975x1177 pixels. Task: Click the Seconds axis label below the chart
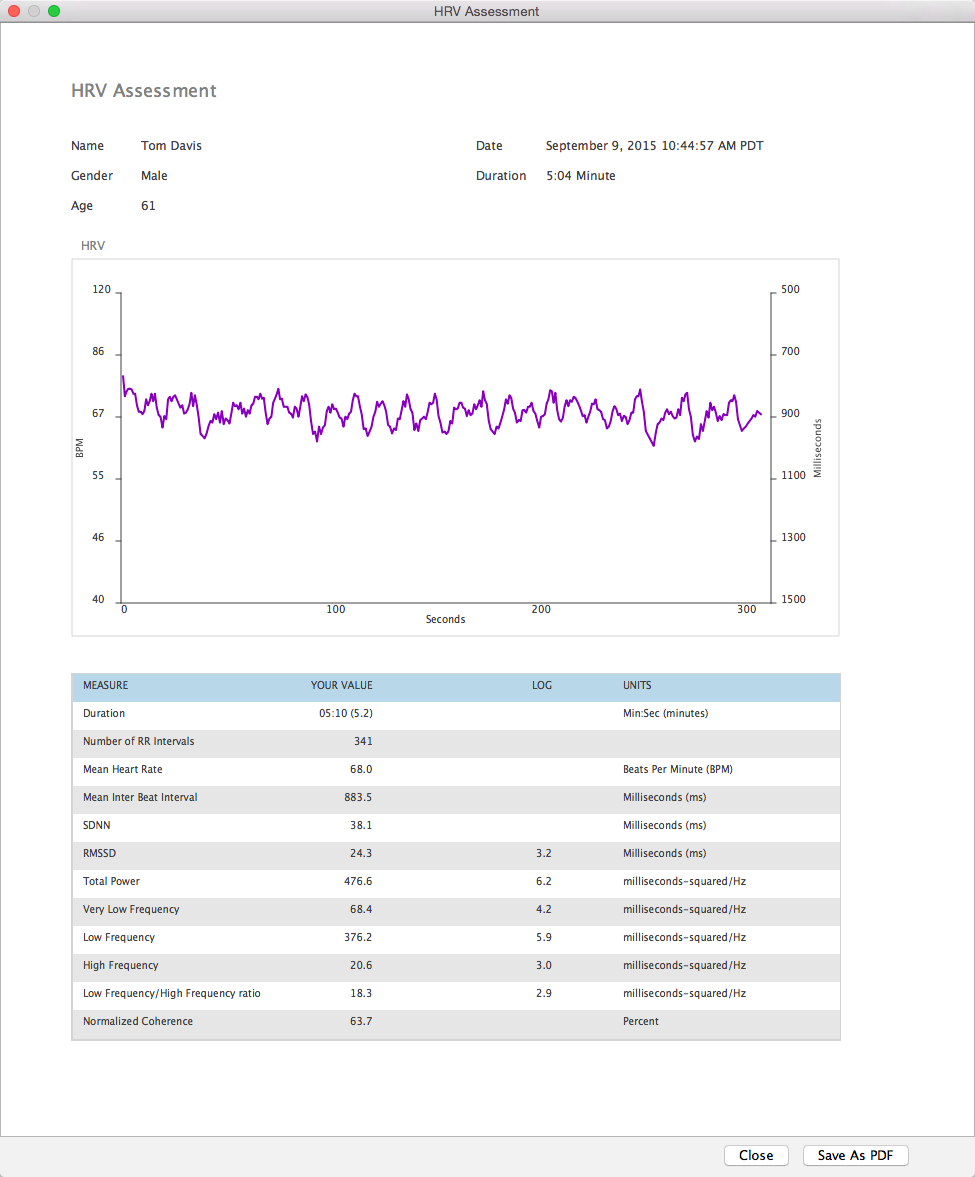pos(445,618)
